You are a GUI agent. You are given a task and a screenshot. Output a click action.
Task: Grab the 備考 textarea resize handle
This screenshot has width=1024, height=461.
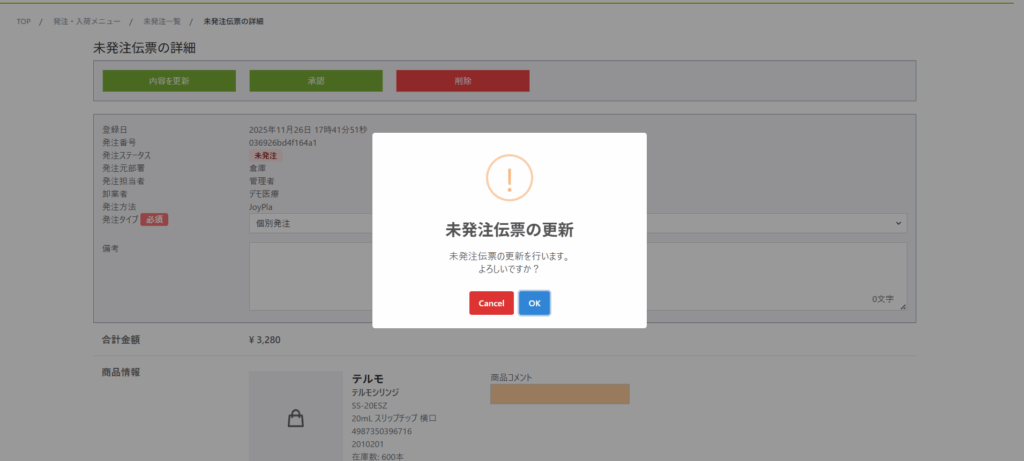[903, 306]
